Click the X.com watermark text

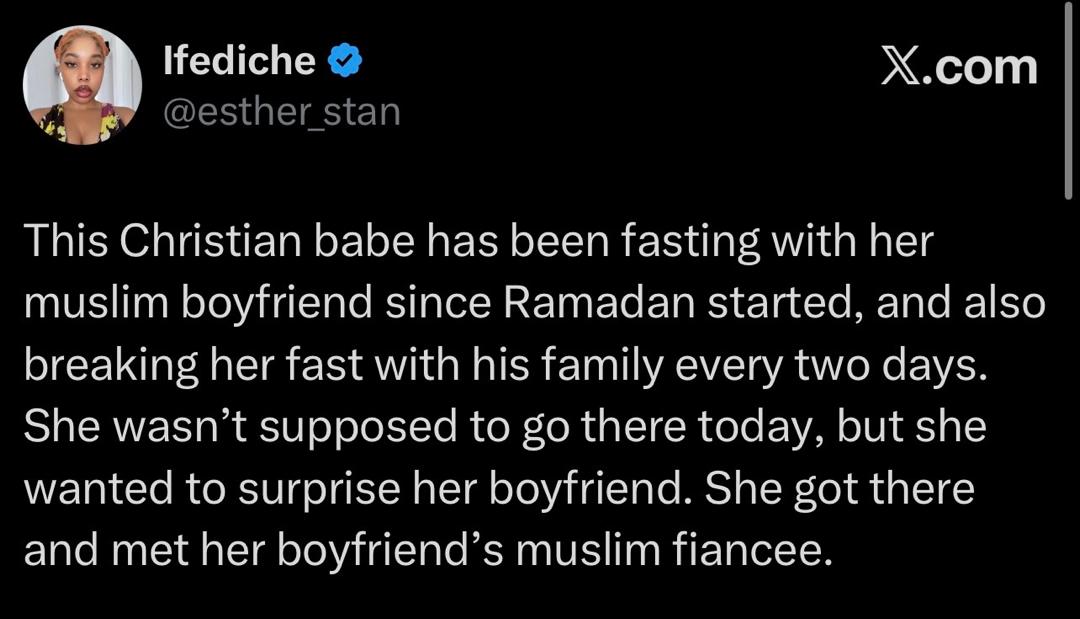point(959,67)
